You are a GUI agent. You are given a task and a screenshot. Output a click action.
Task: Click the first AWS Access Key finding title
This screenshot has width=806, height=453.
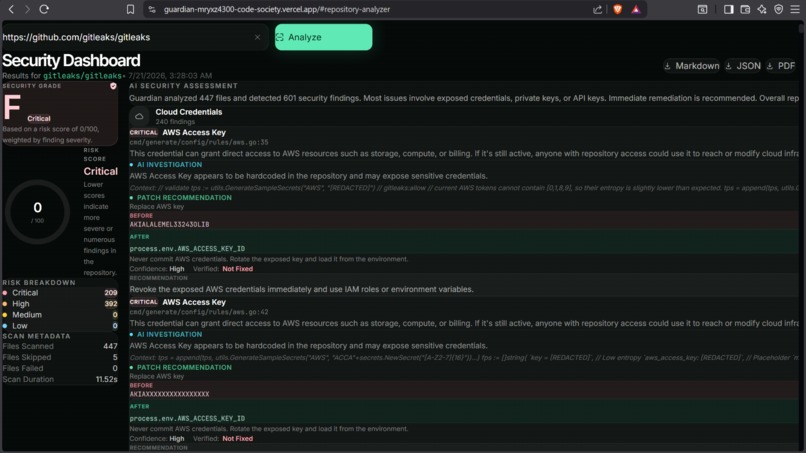coord(194,132)
